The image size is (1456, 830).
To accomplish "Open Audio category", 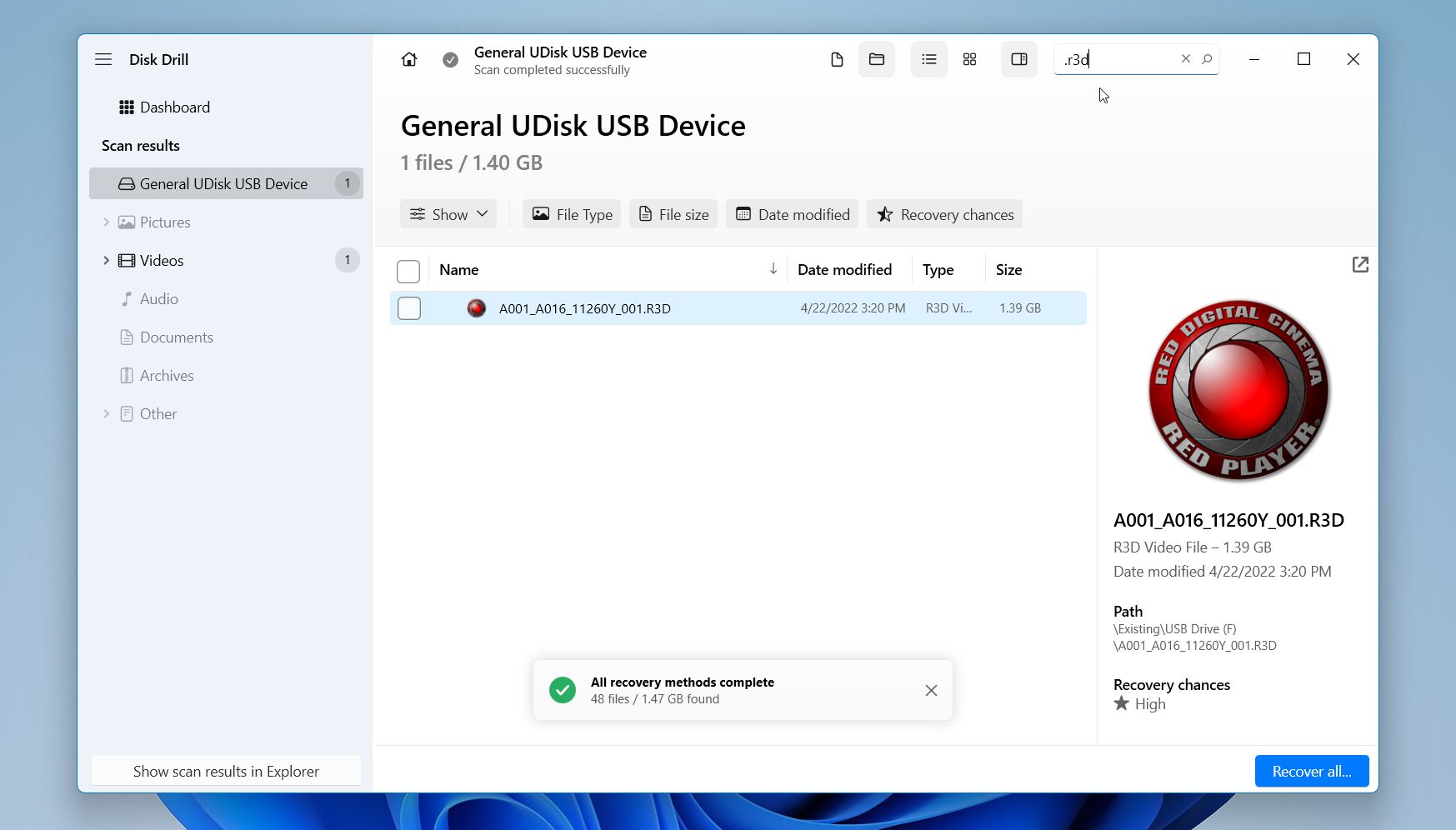I will click(158, 298).
